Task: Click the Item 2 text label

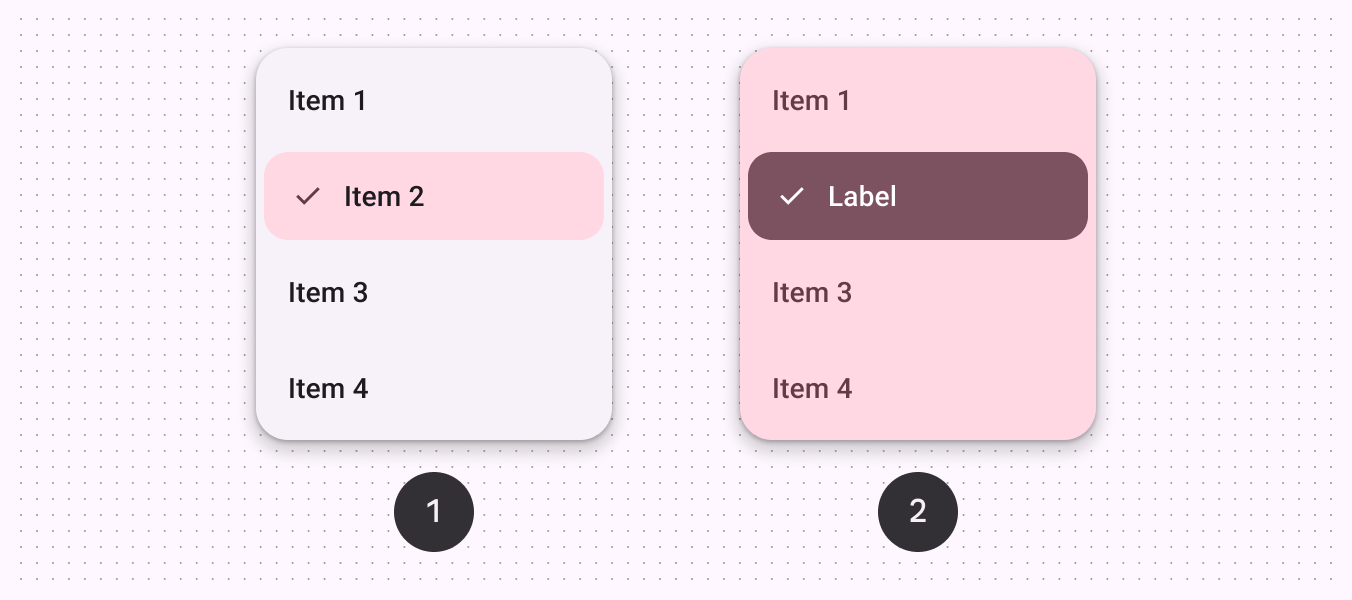Action: [384, 197]
